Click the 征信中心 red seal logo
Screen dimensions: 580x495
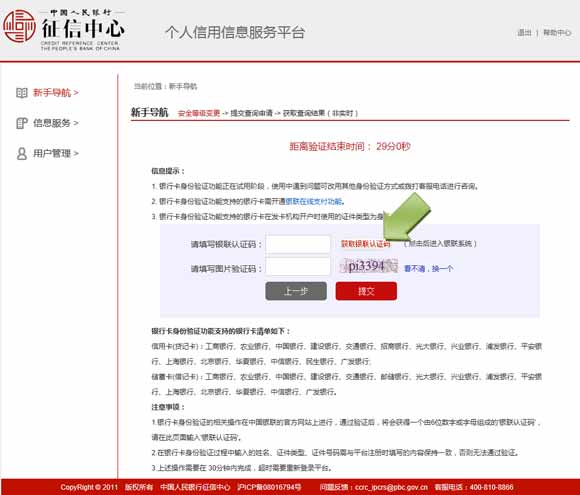(x=19, y=26)
